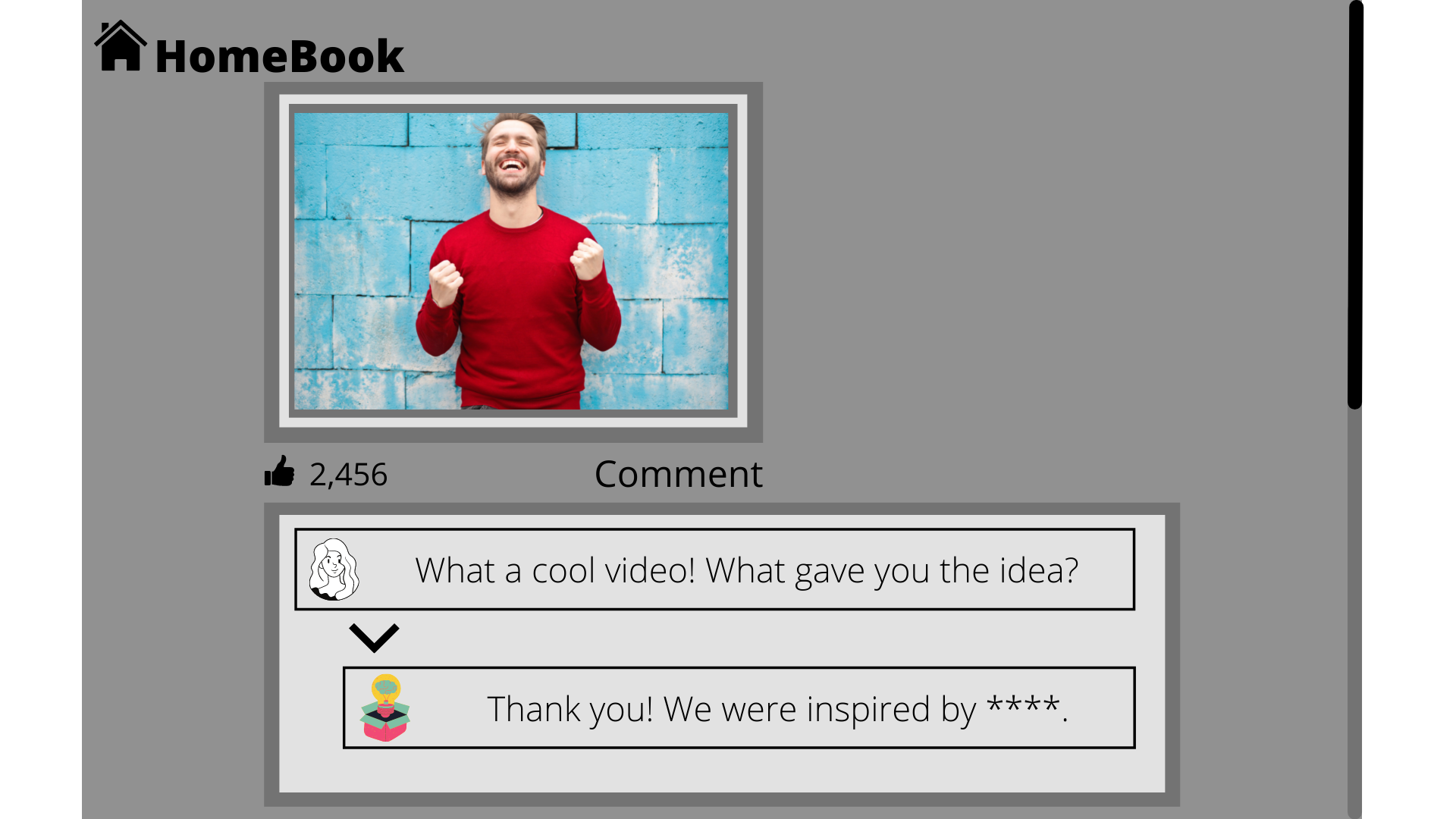Collapse replies with the chevron arrow
Image resolution: width=1456 pixels, height=819 pixels.
point(374,637)
